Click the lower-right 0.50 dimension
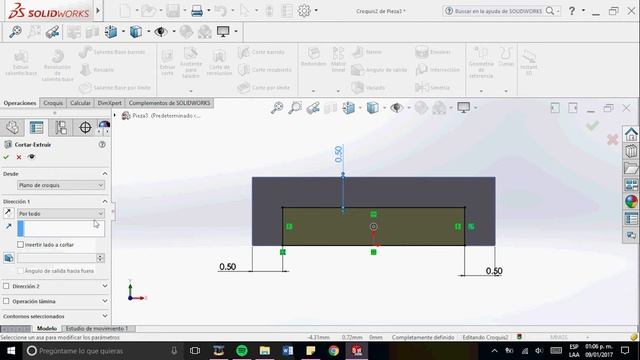The image size is (640, 360). pos(494,271)
